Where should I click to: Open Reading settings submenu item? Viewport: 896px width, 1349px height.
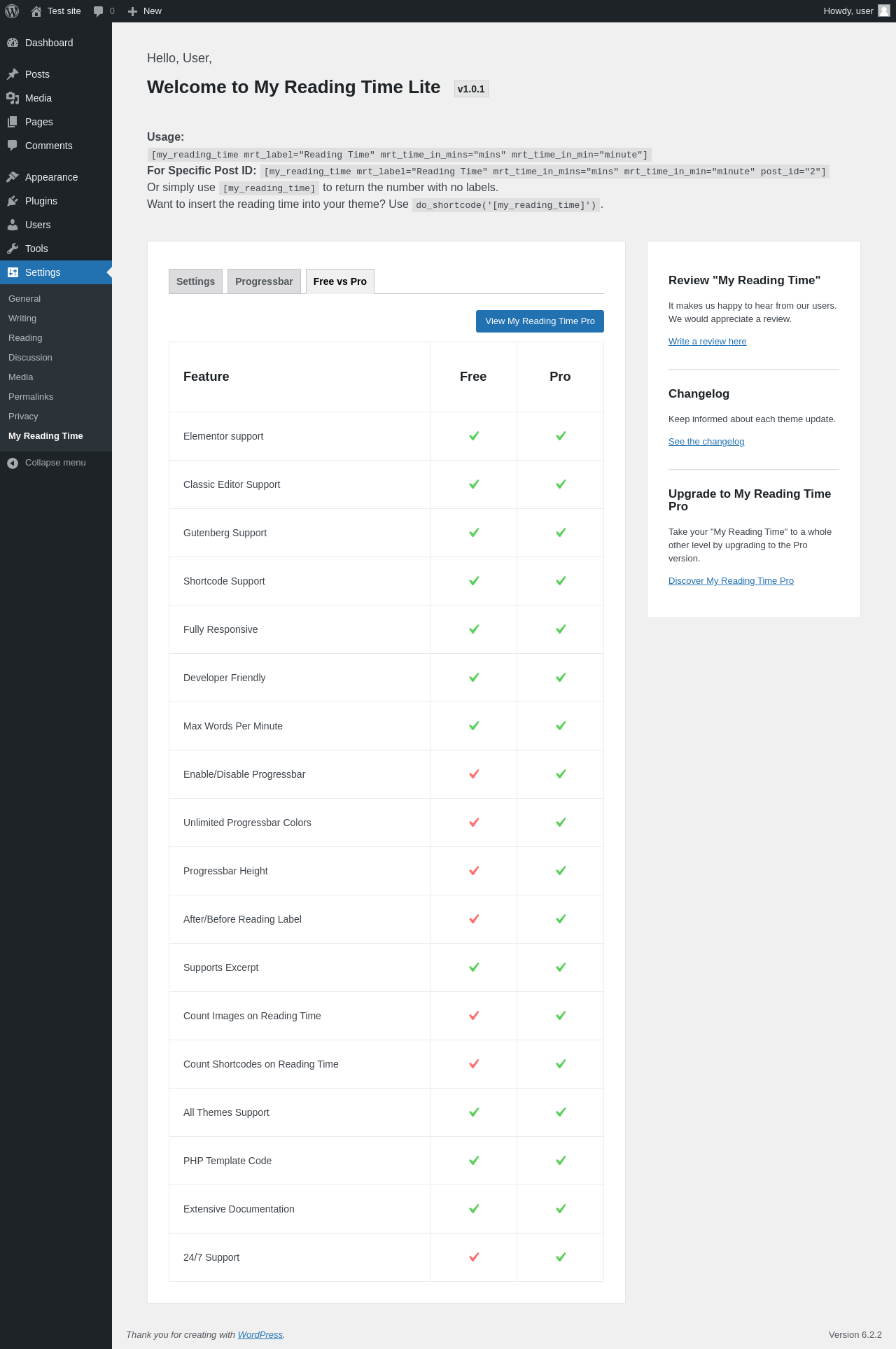click(x=25, y=338)
